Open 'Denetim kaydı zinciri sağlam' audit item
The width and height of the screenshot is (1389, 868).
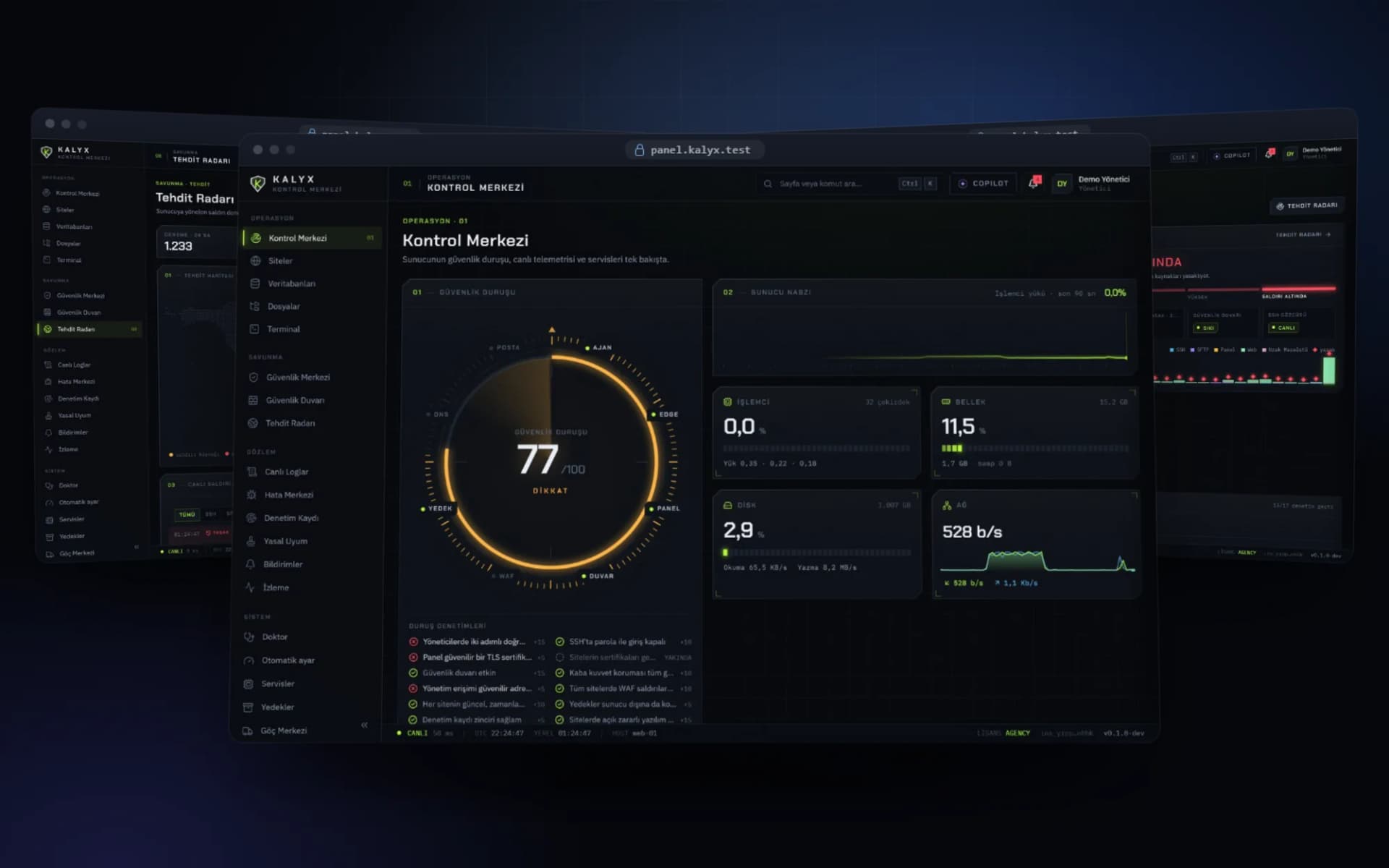click(476, 720)
